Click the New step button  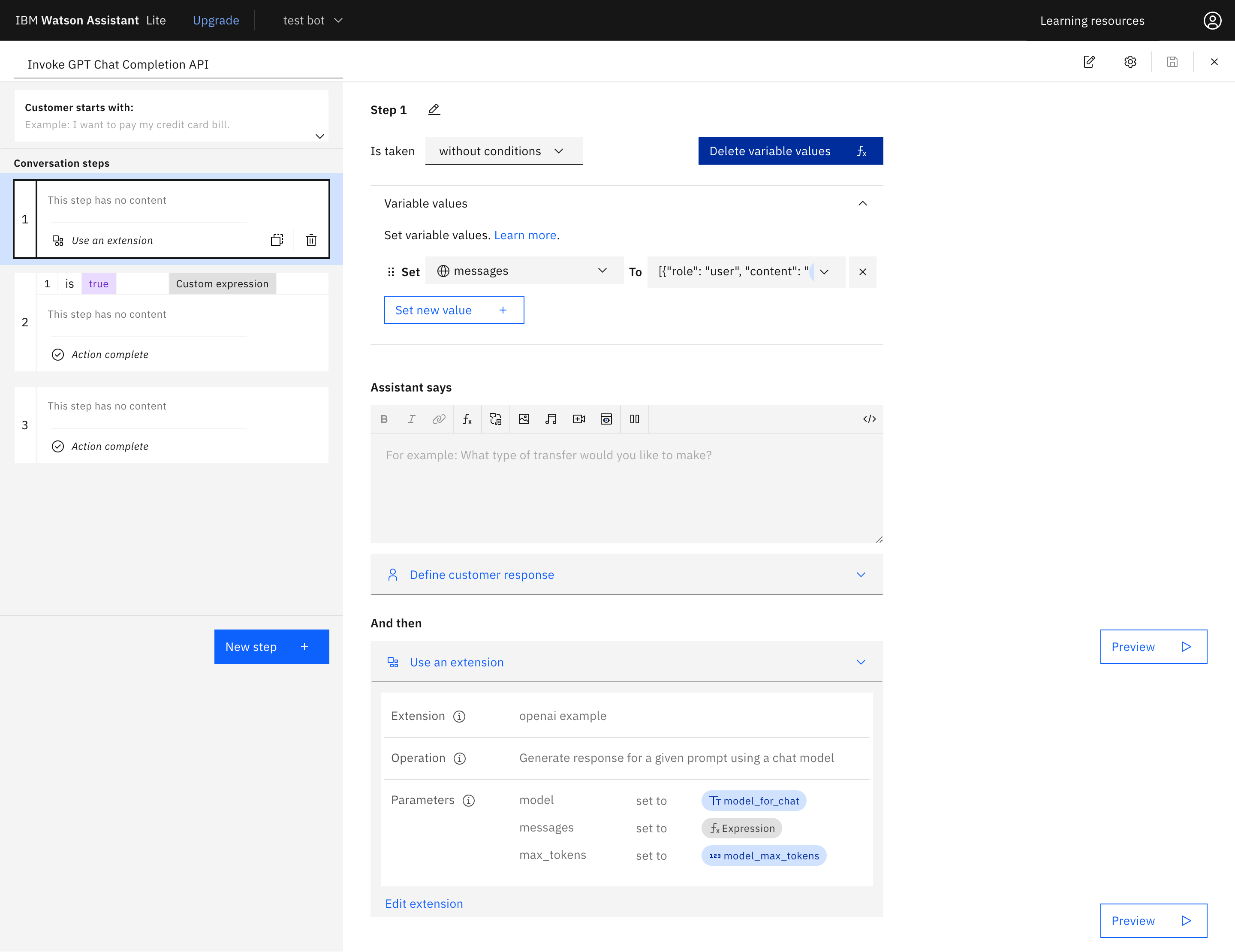271,647
